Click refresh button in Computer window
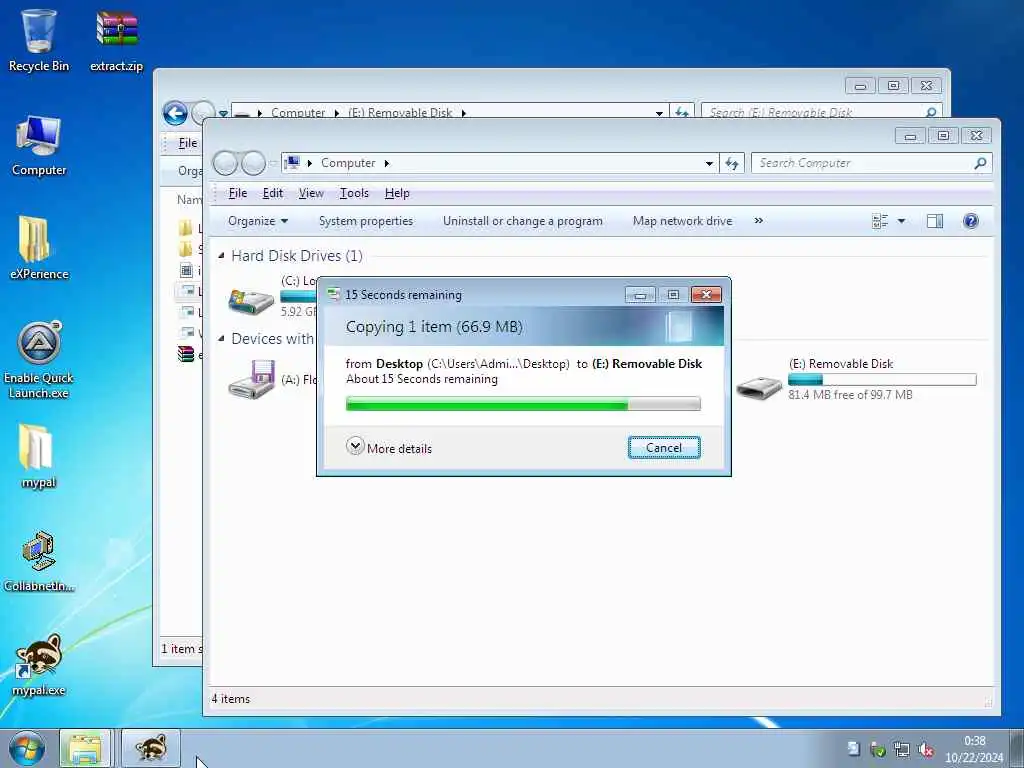1024x768 pixels. coord(732,163)
